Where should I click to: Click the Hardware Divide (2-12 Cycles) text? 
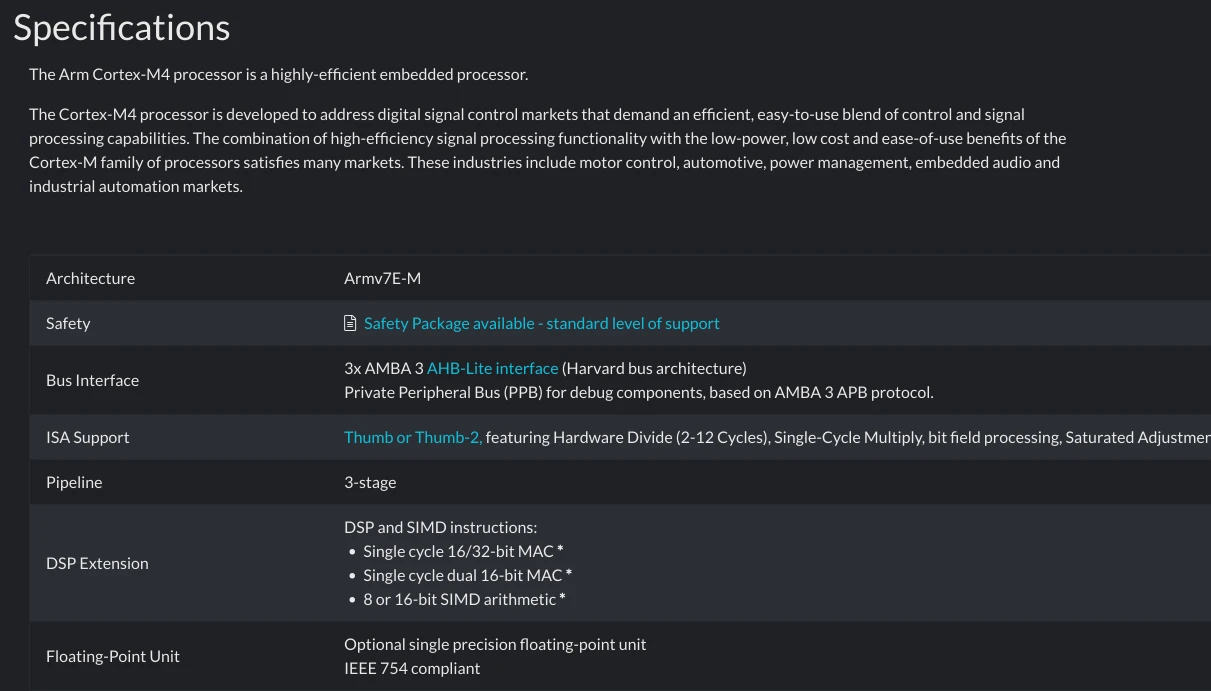(x=660, y=437)
